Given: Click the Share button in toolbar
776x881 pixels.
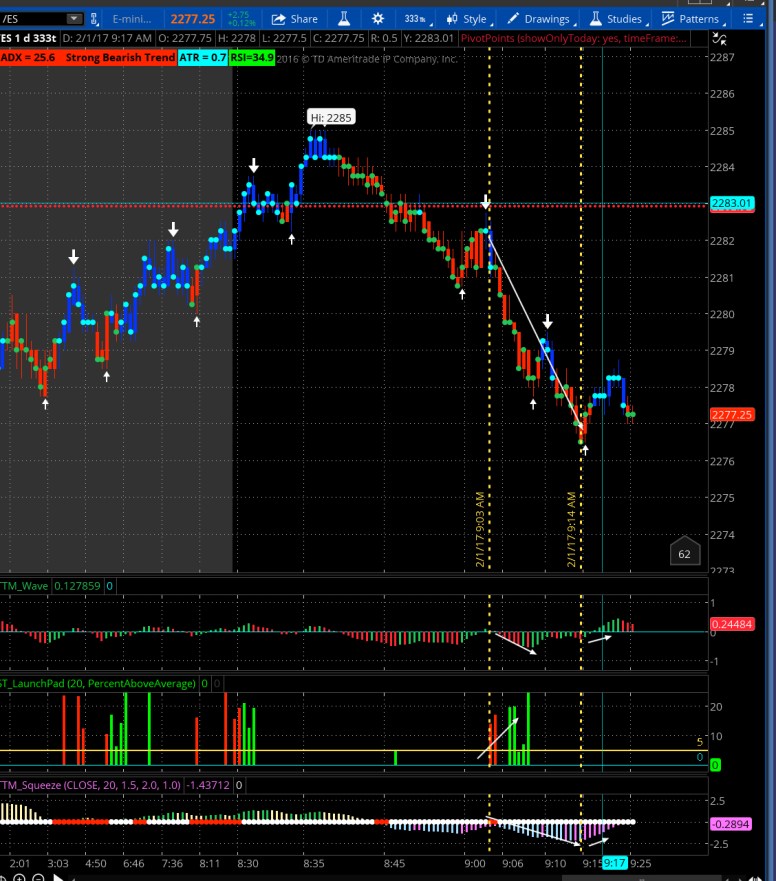Looking at the screenshot, I should (x=294, y=18).
